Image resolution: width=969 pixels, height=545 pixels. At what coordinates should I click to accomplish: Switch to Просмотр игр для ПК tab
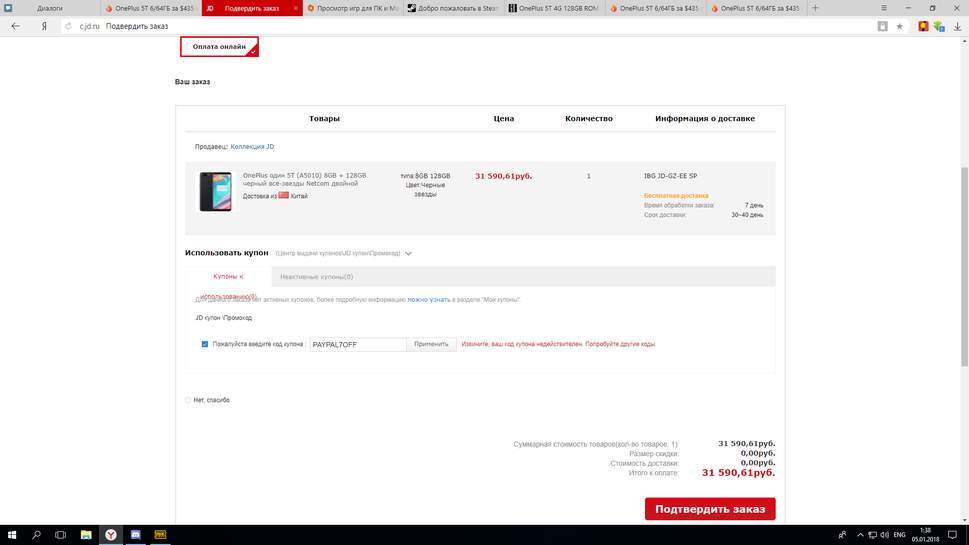pyautogui.click(x=353, y=8)
